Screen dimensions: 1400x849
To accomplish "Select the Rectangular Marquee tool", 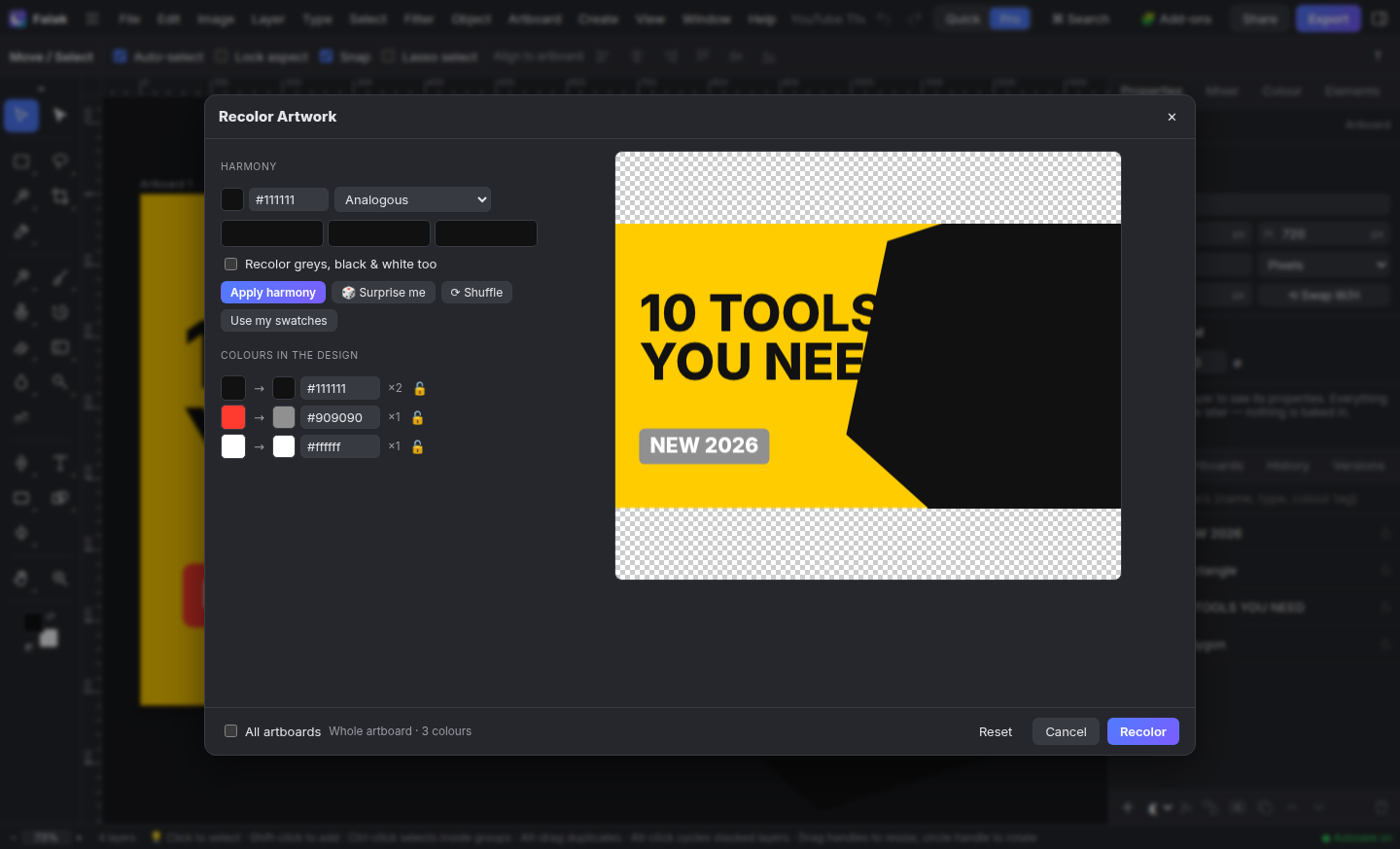I will [x=21, y=160].
